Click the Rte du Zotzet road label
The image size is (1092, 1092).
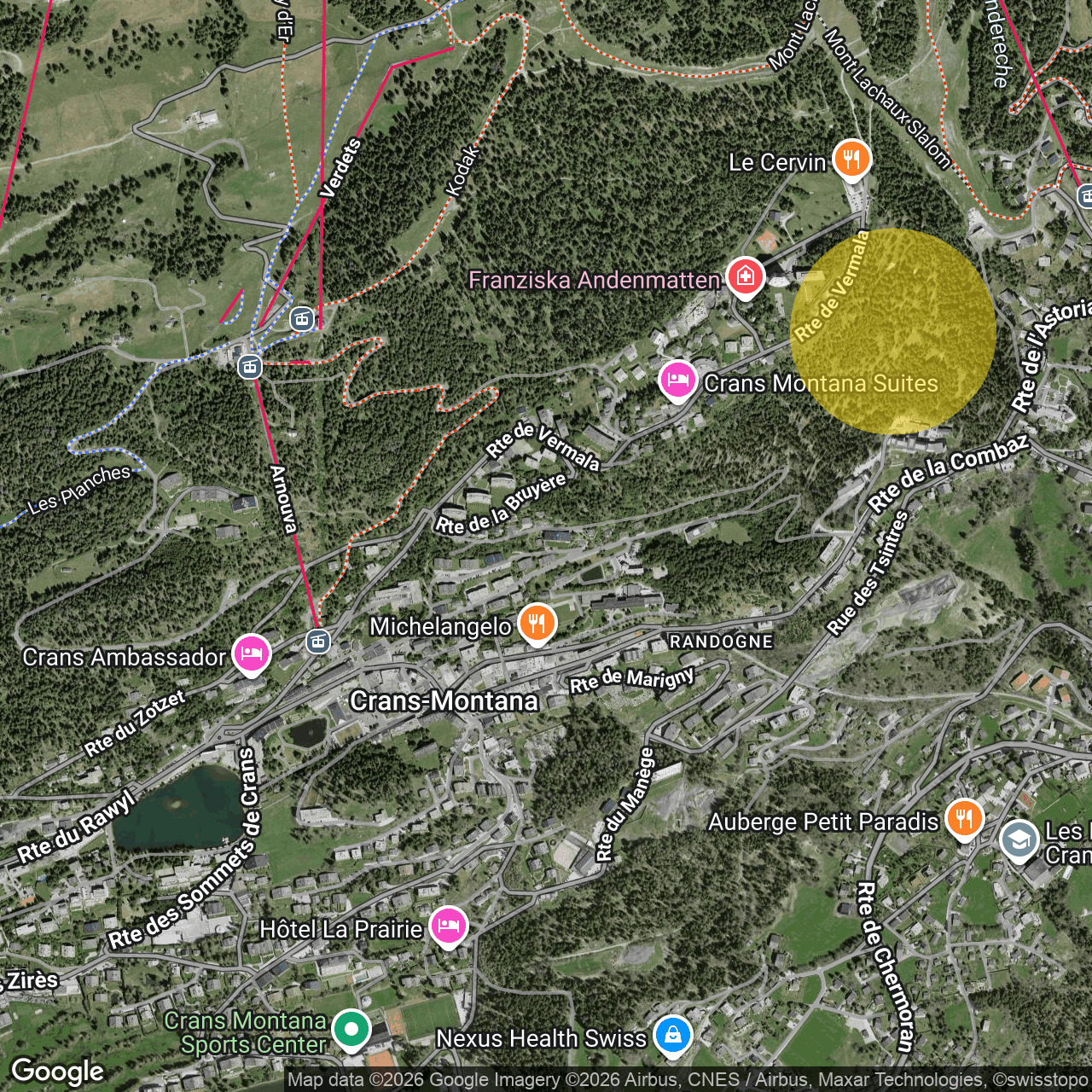[135, 723]
